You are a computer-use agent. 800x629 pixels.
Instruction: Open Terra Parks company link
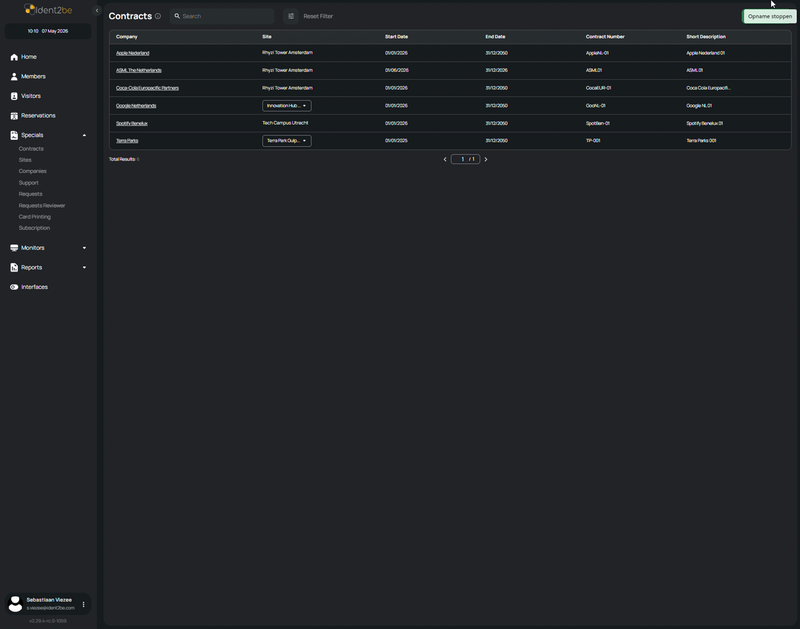(x=127, y=141)
